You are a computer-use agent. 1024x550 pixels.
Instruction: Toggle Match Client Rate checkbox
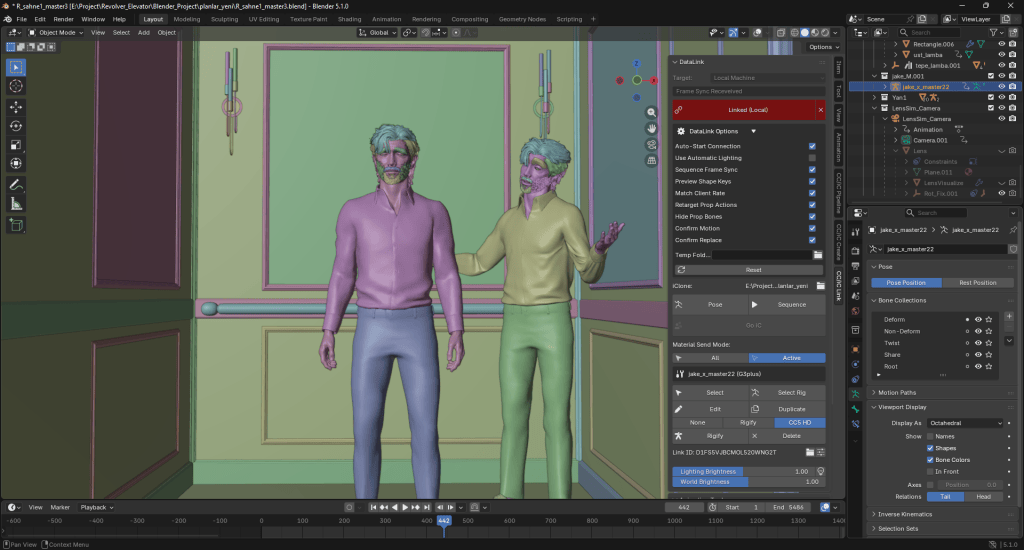[x=812, y=193]
